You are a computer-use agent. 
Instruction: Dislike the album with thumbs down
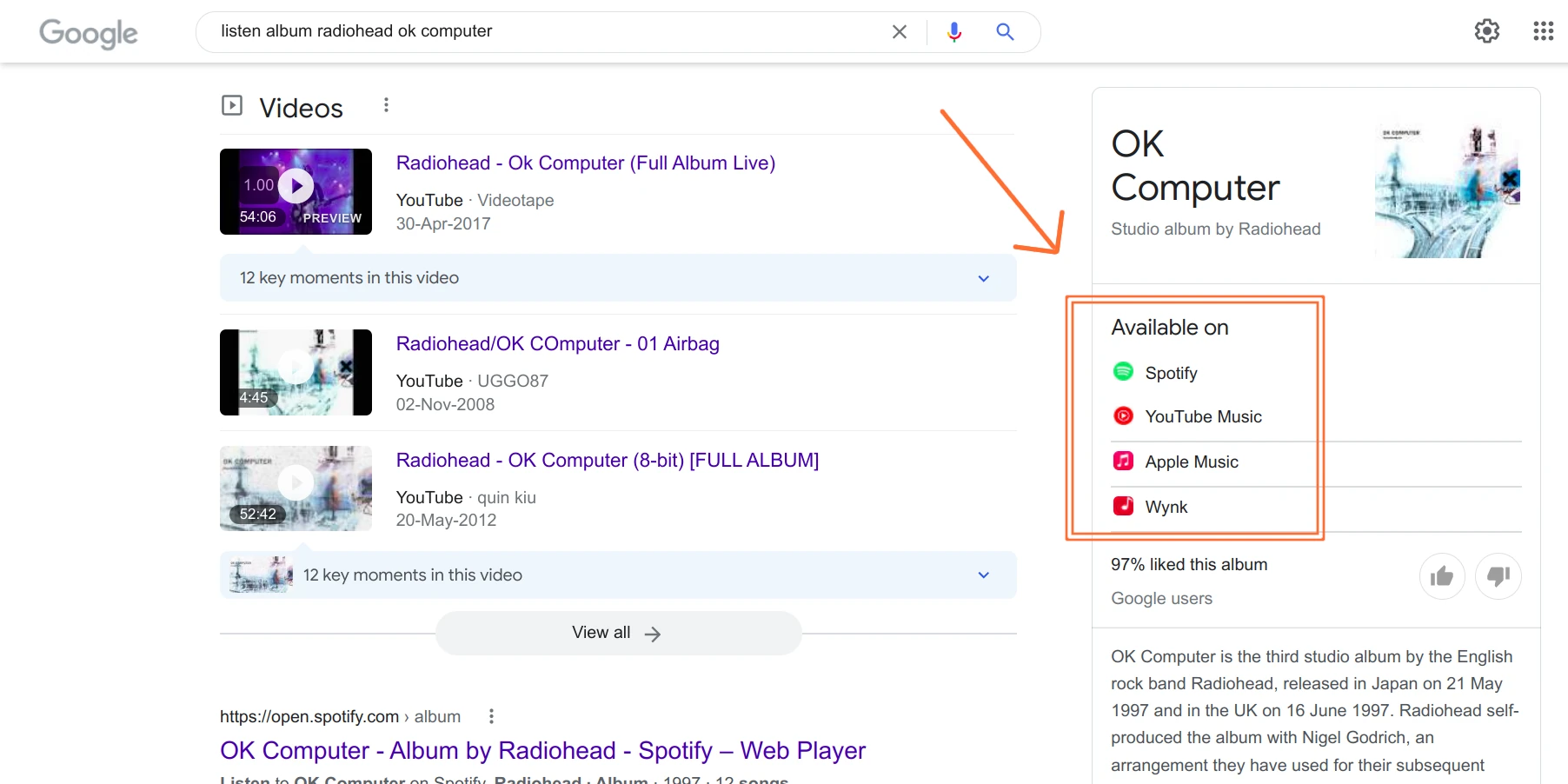pyautogui.click(x=1498, y=576)
